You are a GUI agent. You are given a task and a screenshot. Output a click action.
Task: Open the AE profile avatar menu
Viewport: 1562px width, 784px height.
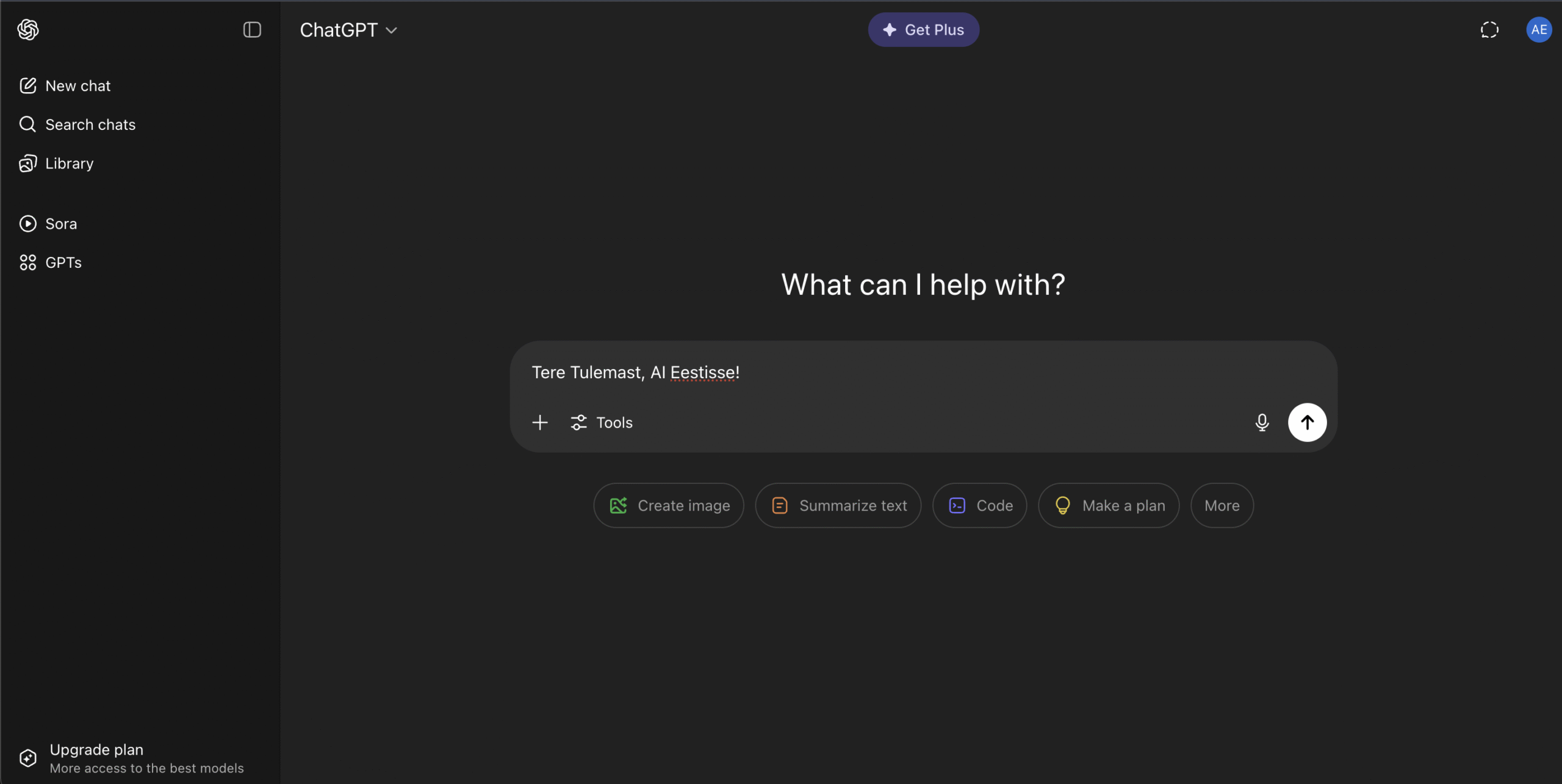(1538, 30)
